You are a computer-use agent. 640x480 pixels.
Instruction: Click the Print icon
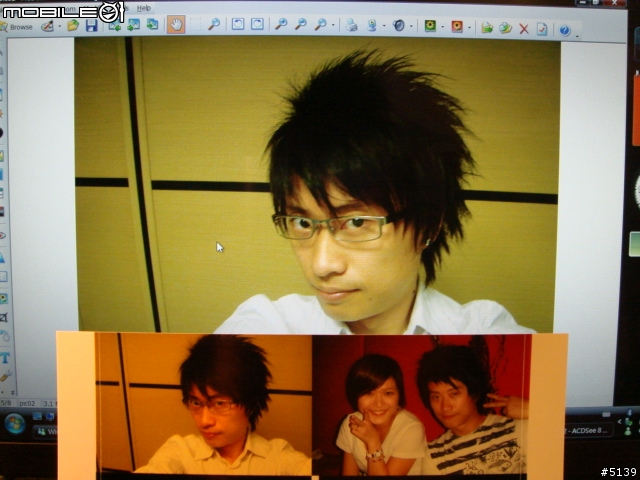click(351, 25)
